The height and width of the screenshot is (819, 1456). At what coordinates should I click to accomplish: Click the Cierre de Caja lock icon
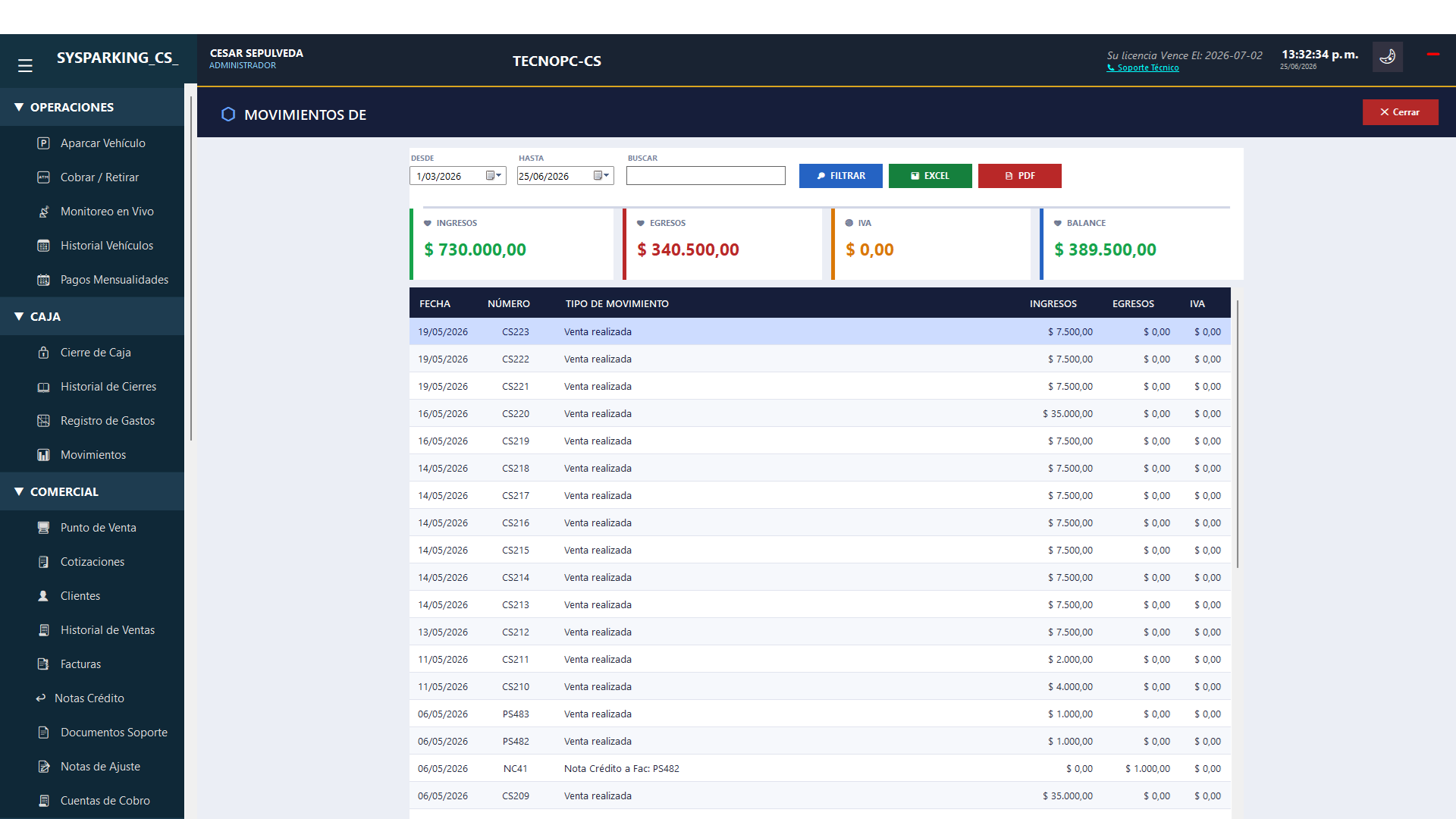coord(43,353)
